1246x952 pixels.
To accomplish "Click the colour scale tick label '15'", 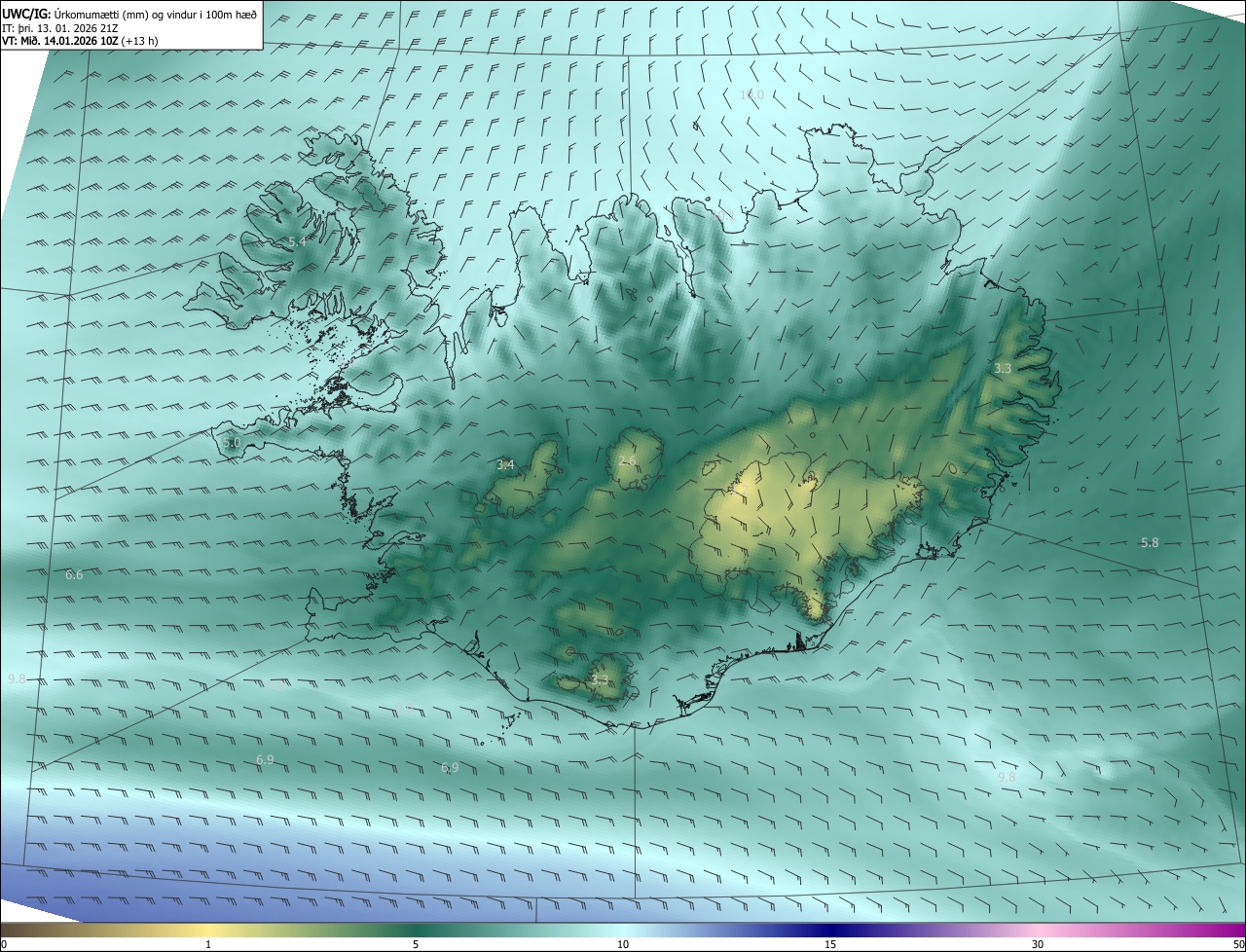I will 830,944.
